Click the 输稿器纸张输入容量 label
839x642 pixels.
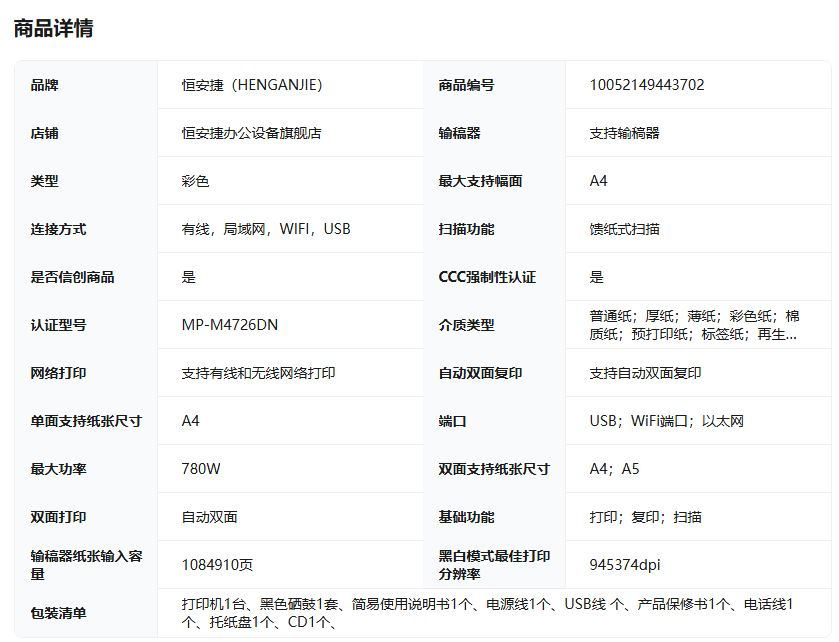point(86,565)
